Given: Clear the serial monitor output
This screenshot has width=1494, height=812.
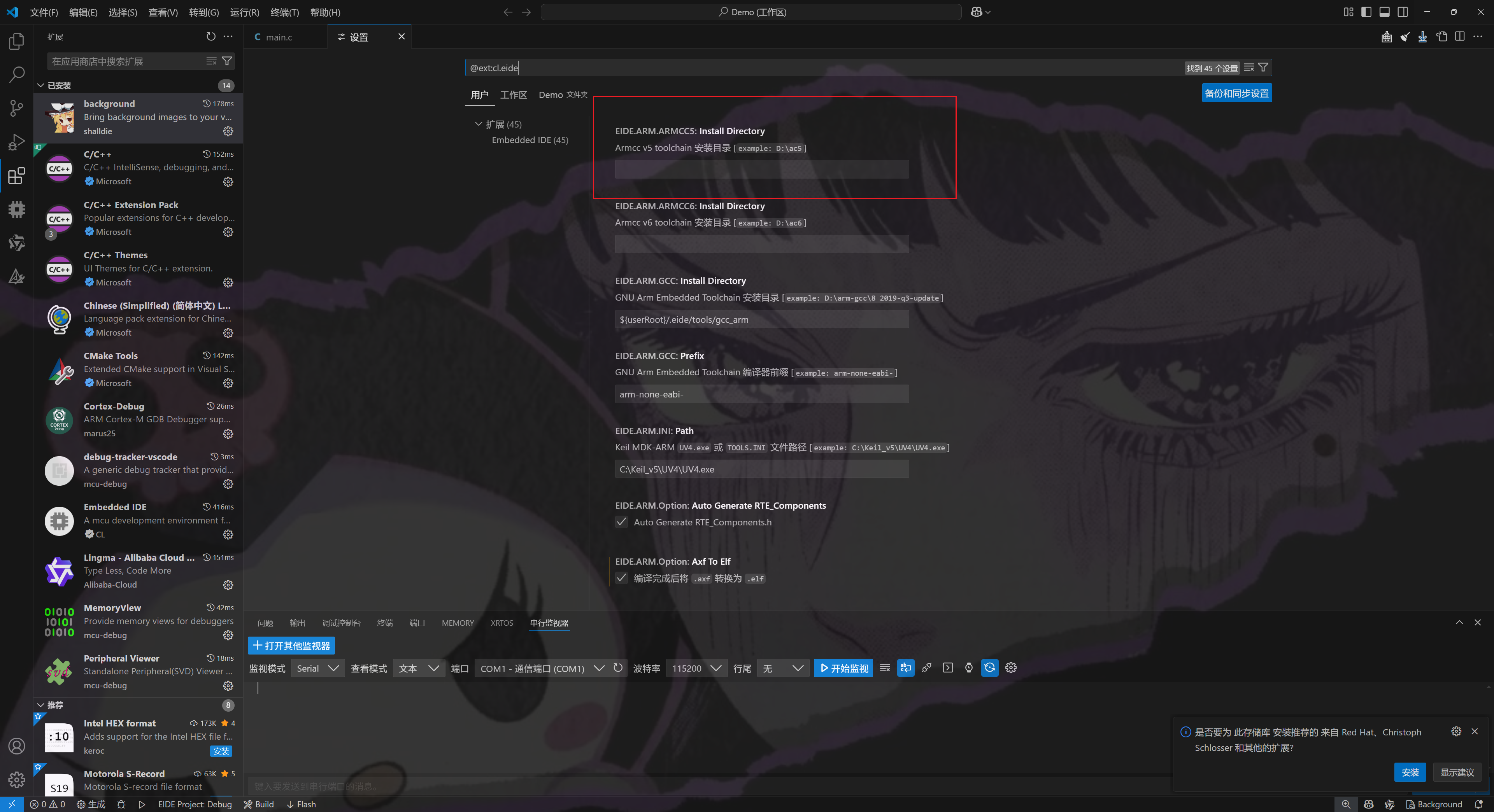Looking at the screenshot, I should tap(884, 668).
